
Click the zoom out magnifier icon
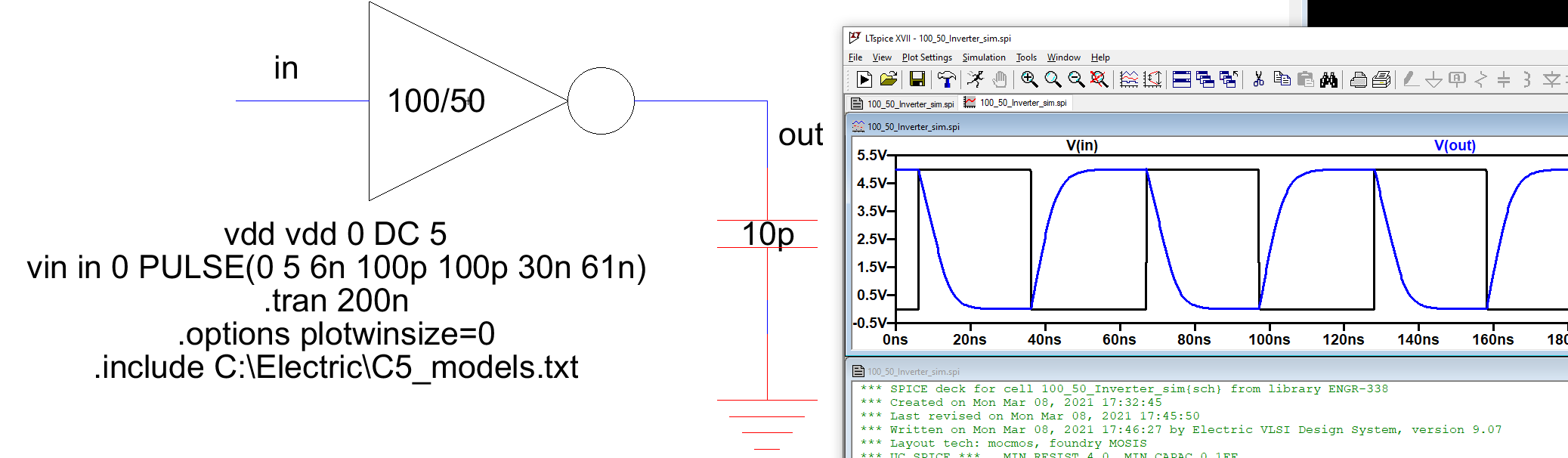coord(1076,79)
